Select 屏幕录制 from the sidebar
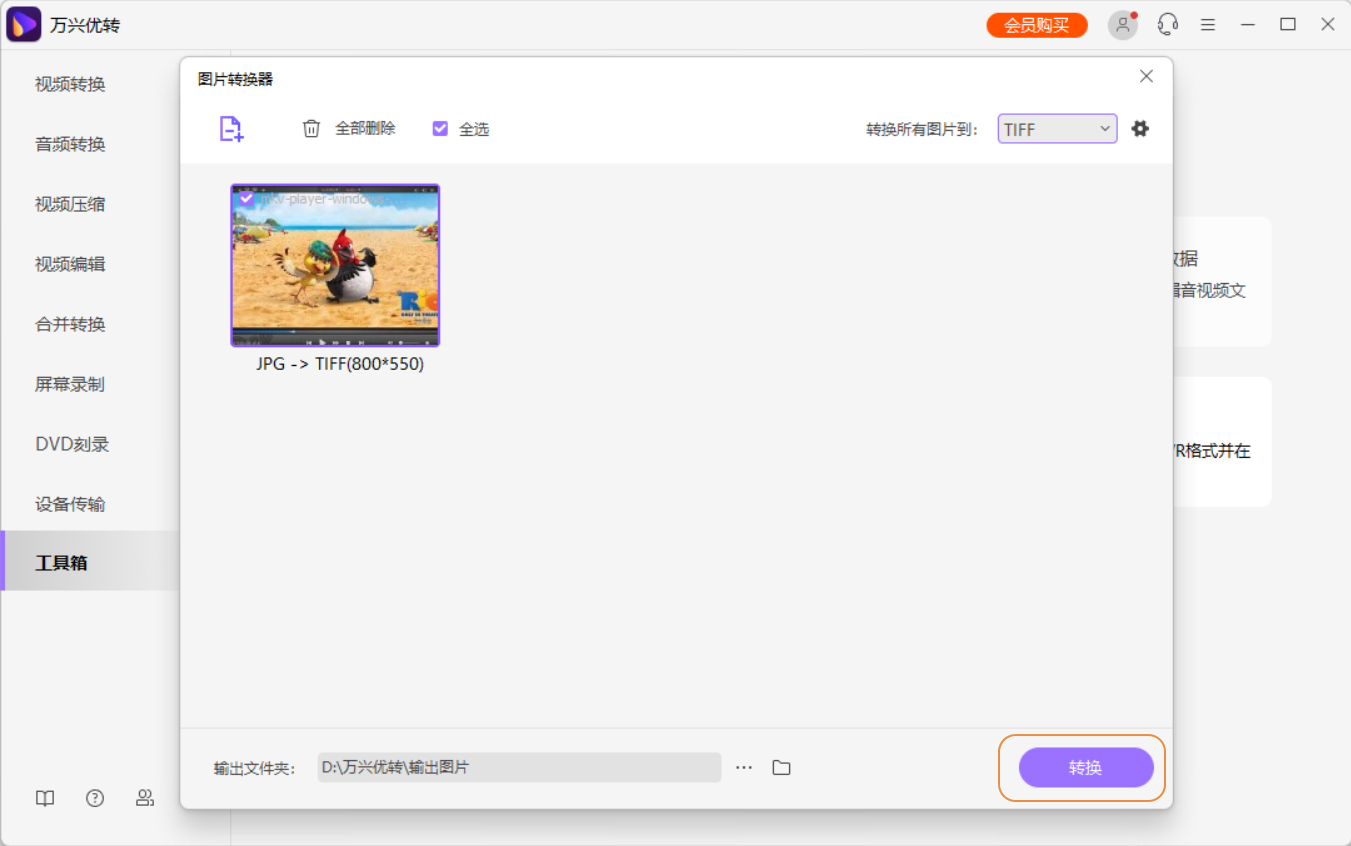The height and width of the screenshot is (846, 1351). (72, 384)
